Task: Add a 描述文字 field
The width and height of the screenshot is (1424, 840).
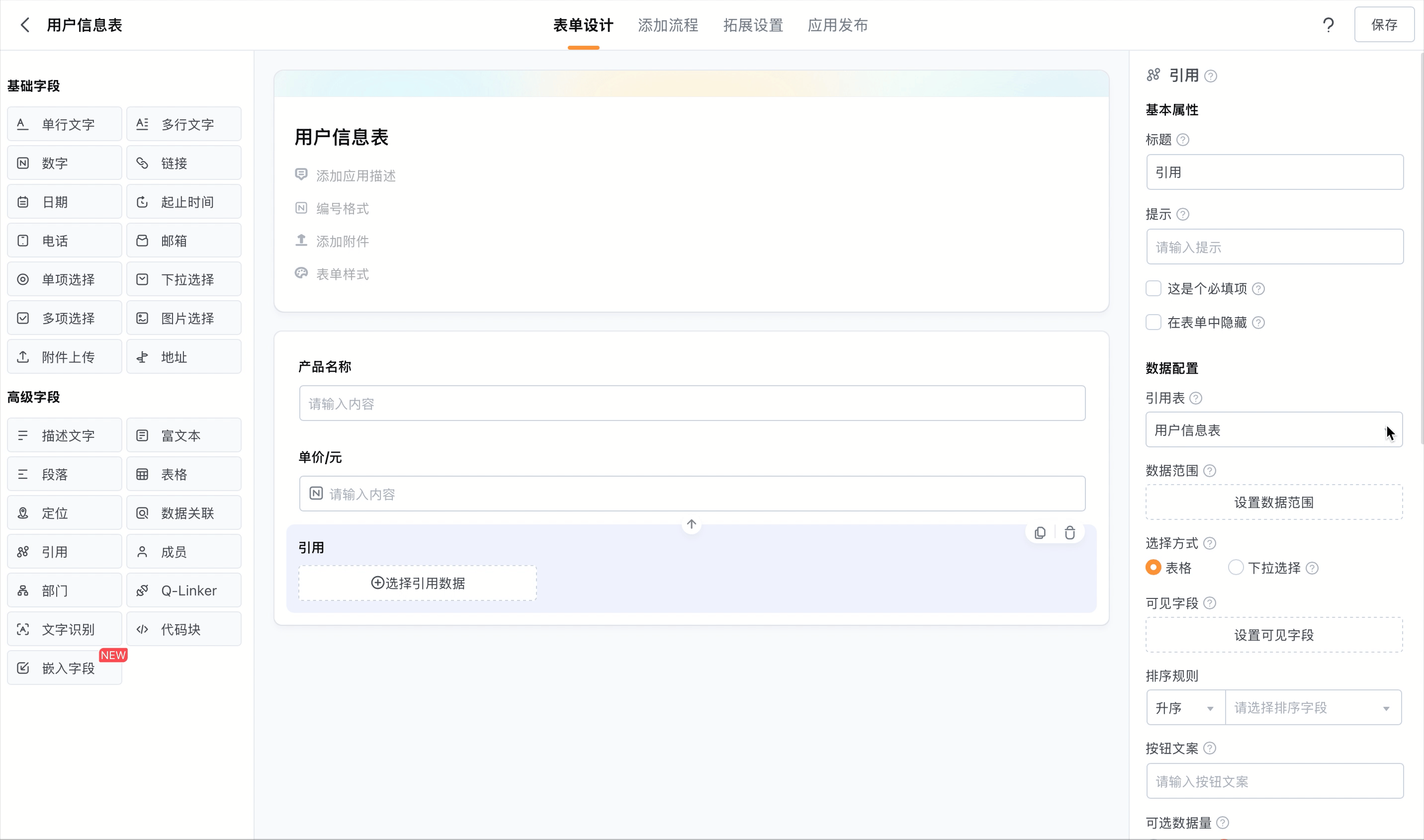Action: pos(65,435)
